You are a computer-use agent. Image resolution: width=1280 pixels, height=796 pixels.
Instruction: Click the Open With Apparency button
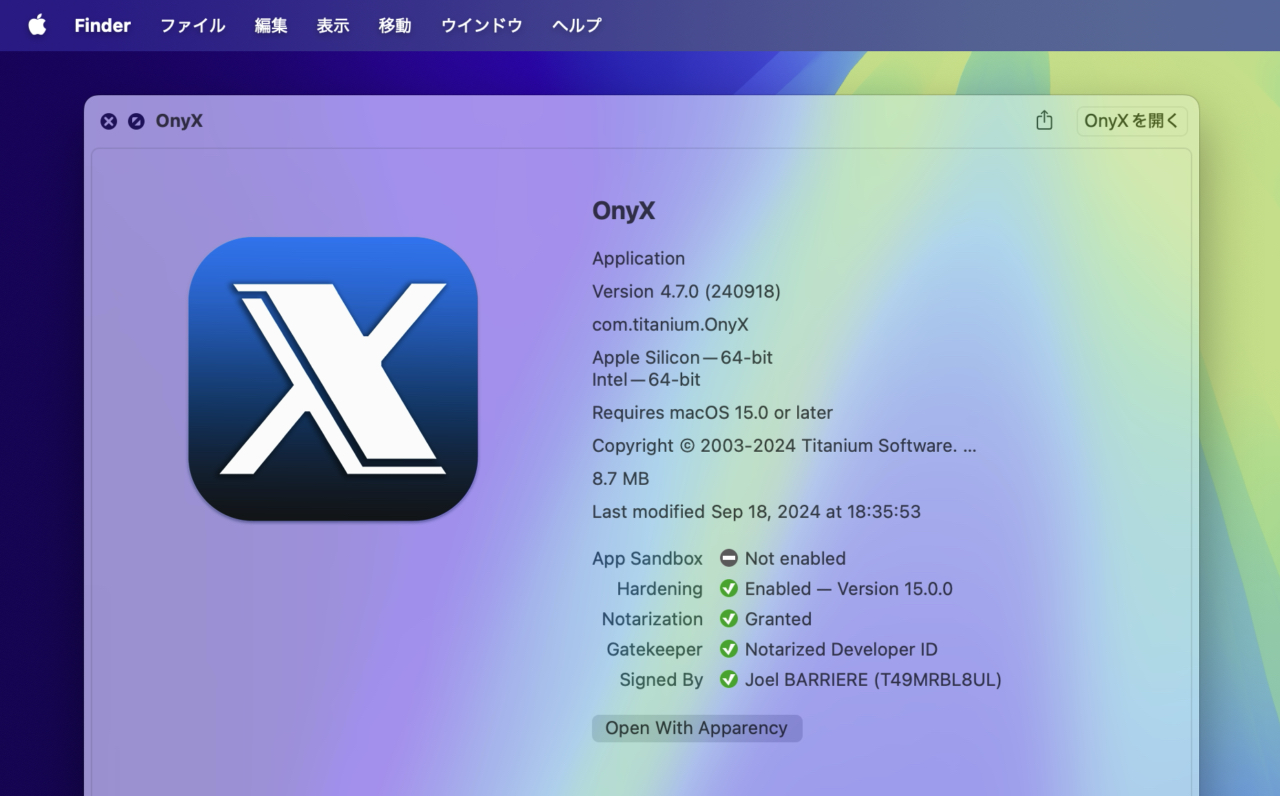[x=697, y=728]
